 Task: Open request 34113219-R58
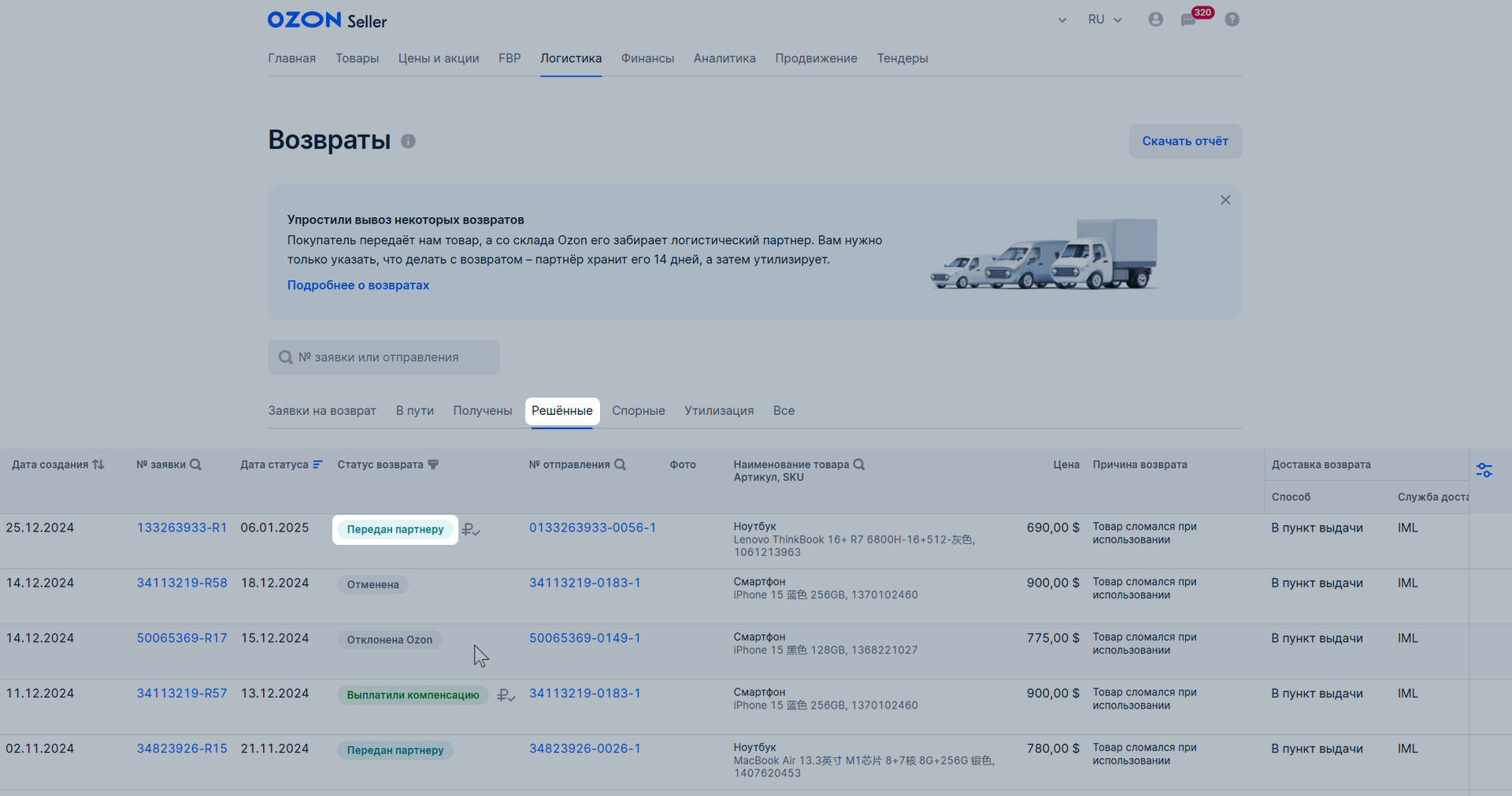(182, 583)
